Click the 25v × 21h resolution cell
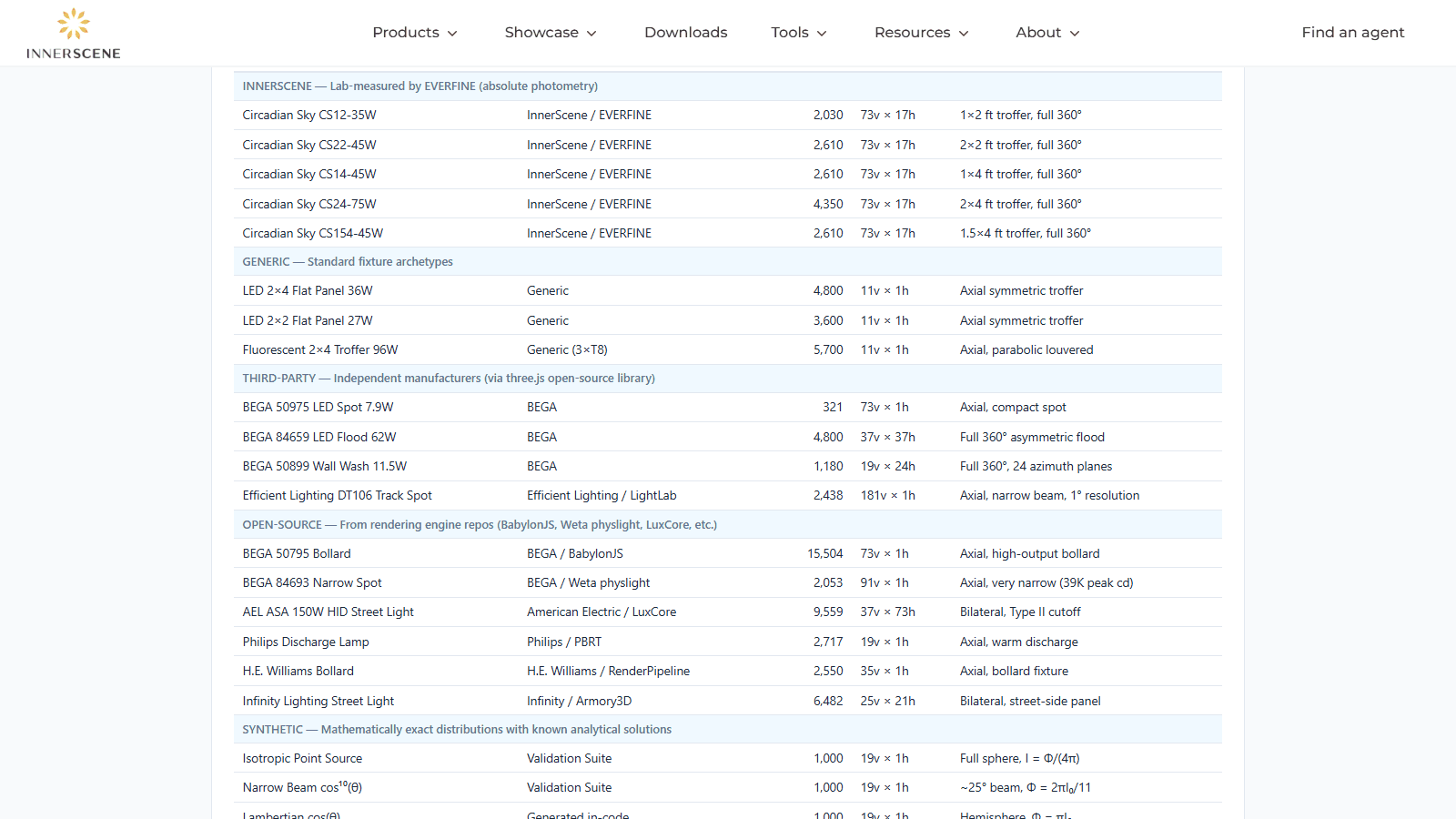 (888, 701)
